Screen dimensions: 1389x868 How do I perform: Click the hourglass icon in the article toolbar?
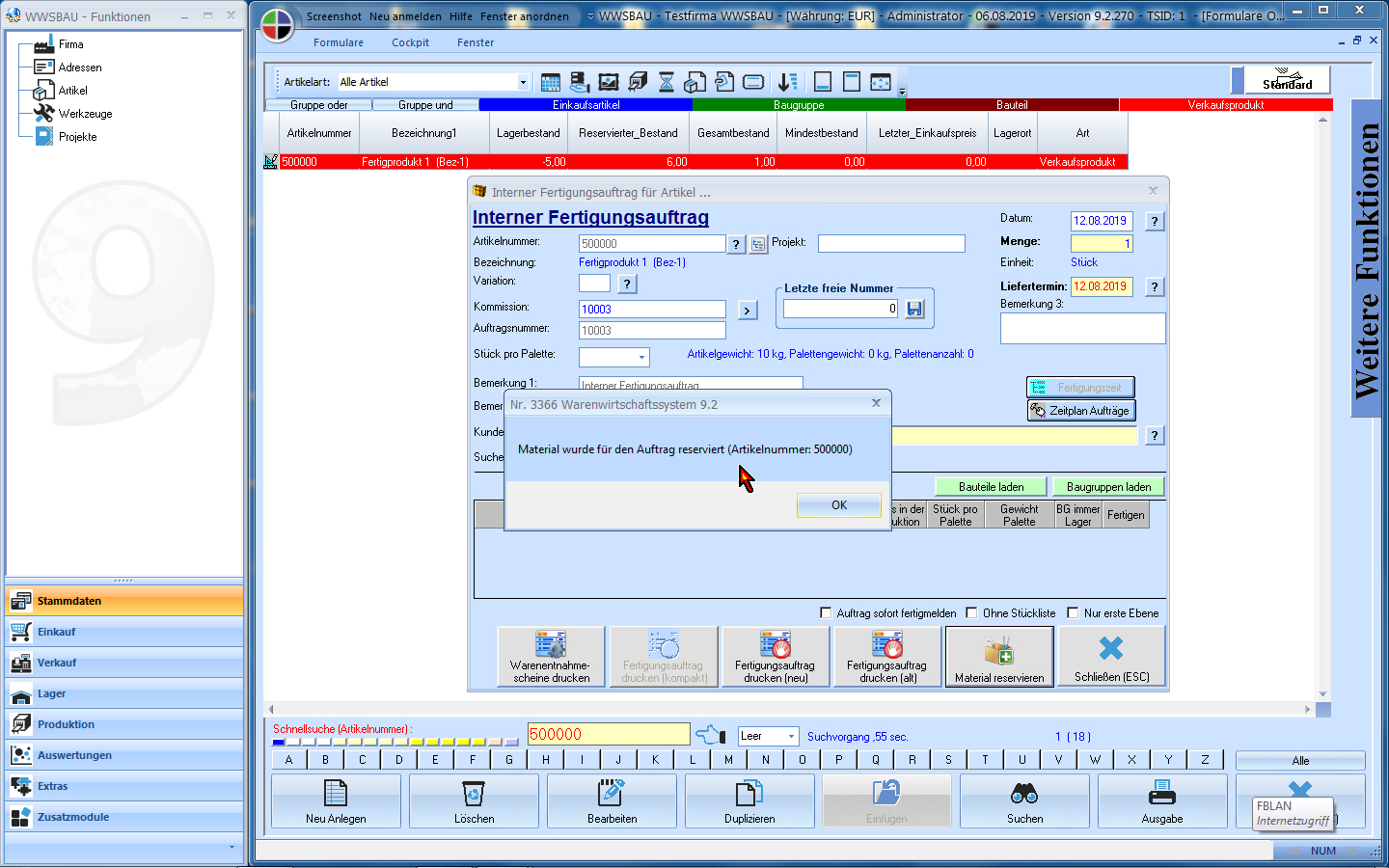(667, 82)
